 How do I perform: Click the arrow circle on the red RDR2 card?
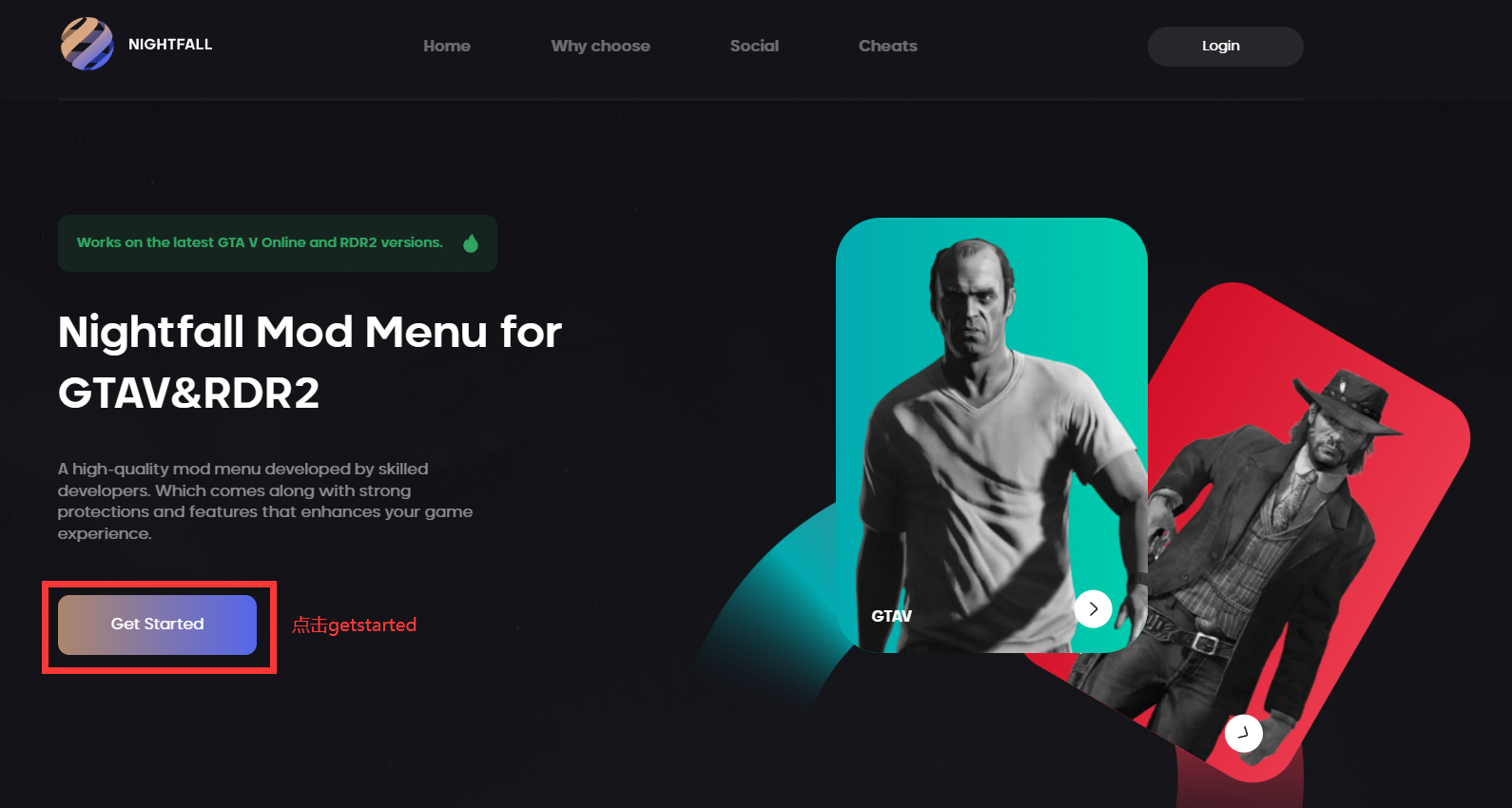1244,733
